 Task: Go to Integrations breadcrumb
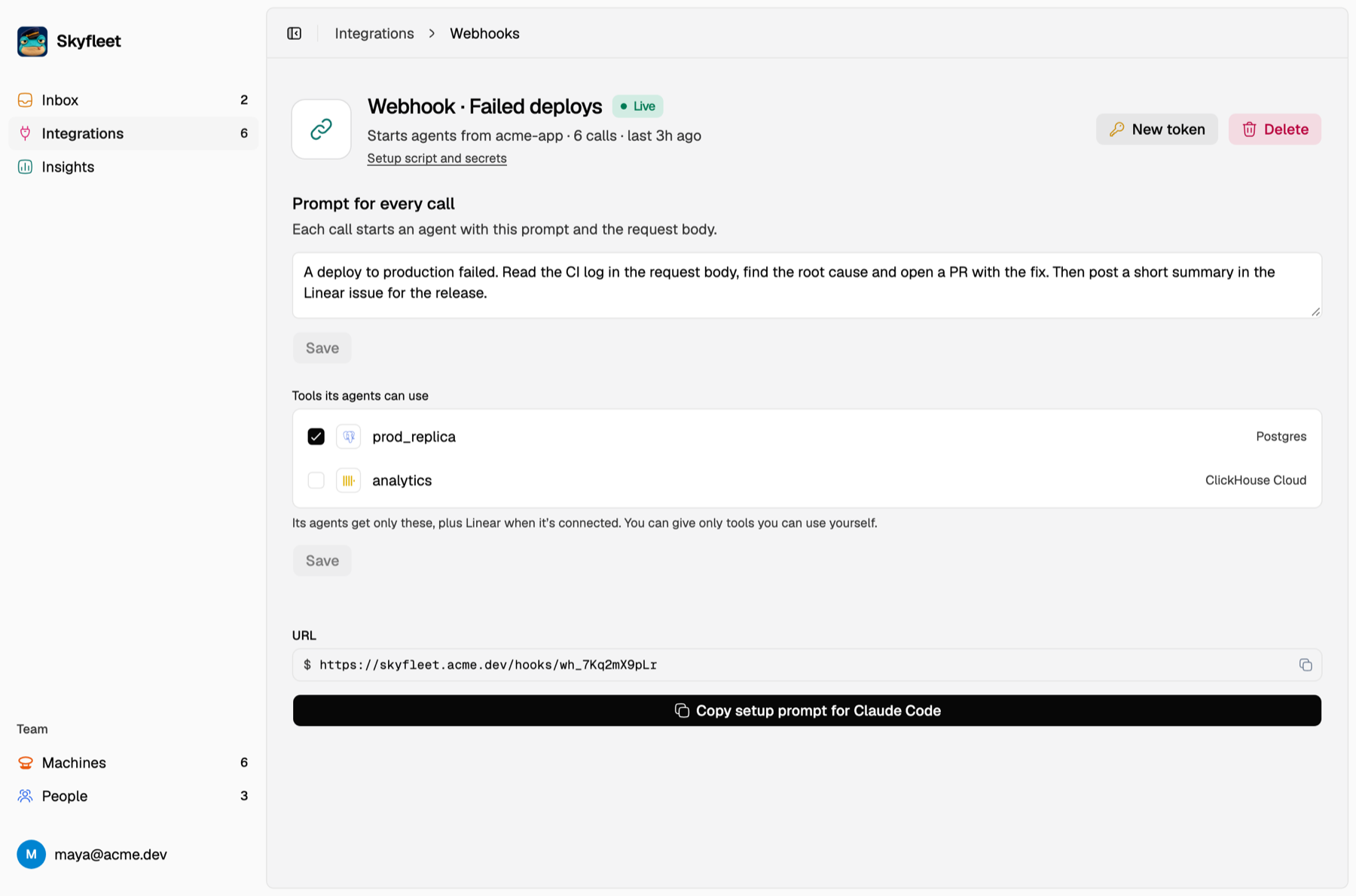point(374,34)
